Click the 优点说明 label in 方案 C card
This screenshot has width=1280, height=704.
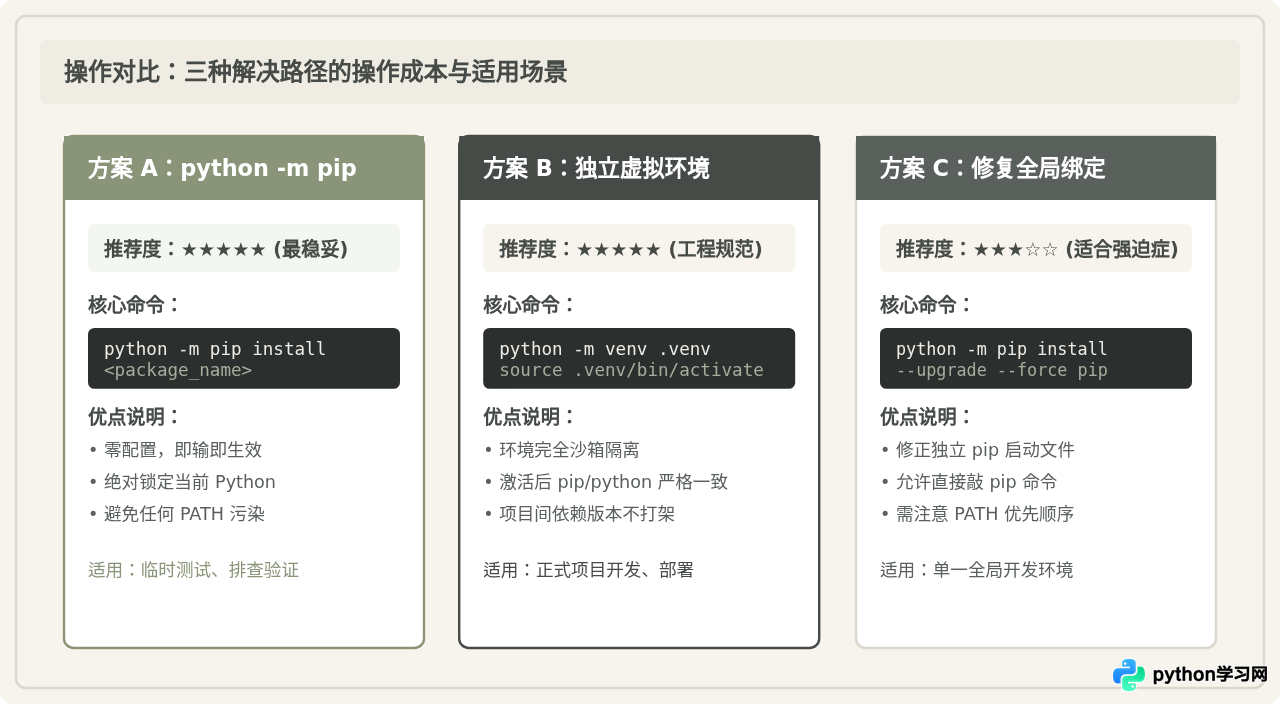(927, 417)
